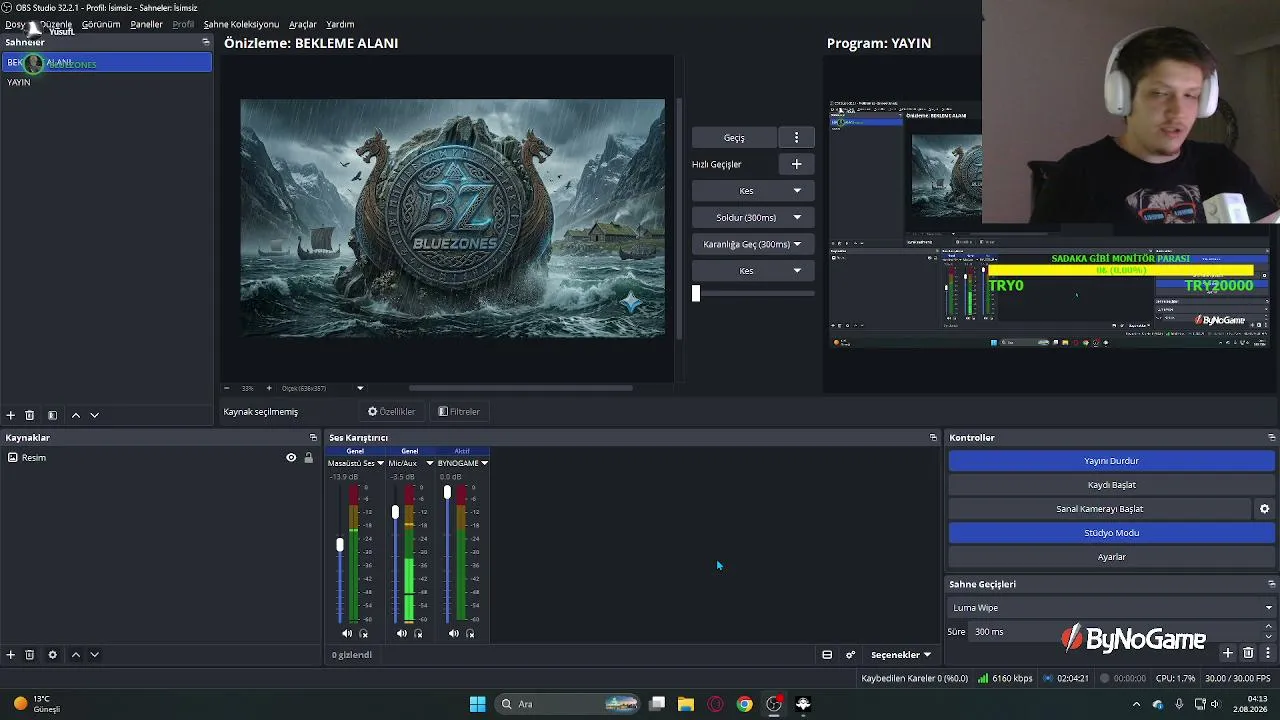The height and width of the screenshot is (720, 1280).
Task: Mute the BYNOGAME audio channel
Action: click(x=454, y=634)
